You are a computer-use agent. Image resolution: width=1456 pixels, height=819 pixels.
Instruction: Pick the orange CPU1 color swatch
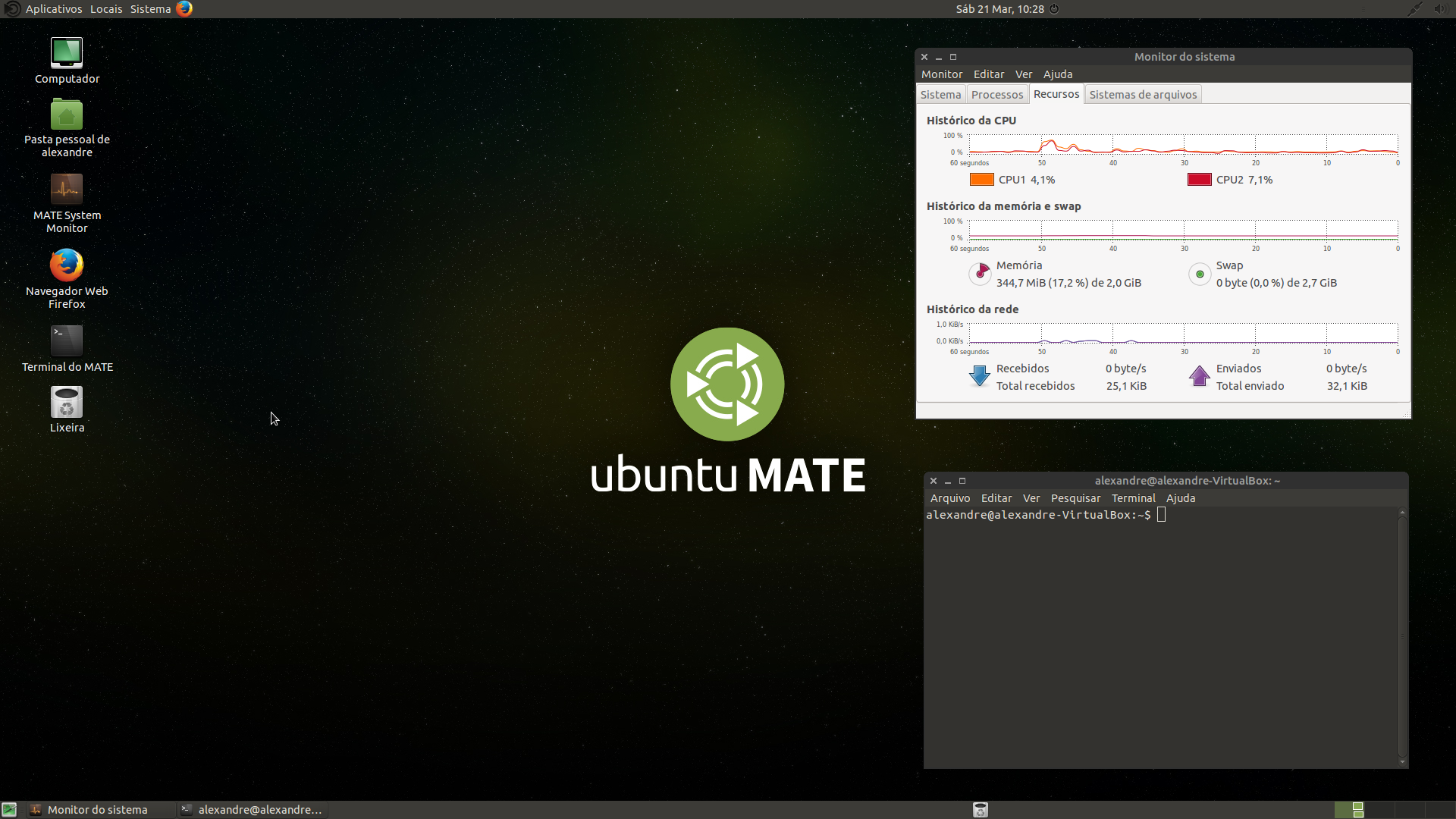[x=981, y=180]
